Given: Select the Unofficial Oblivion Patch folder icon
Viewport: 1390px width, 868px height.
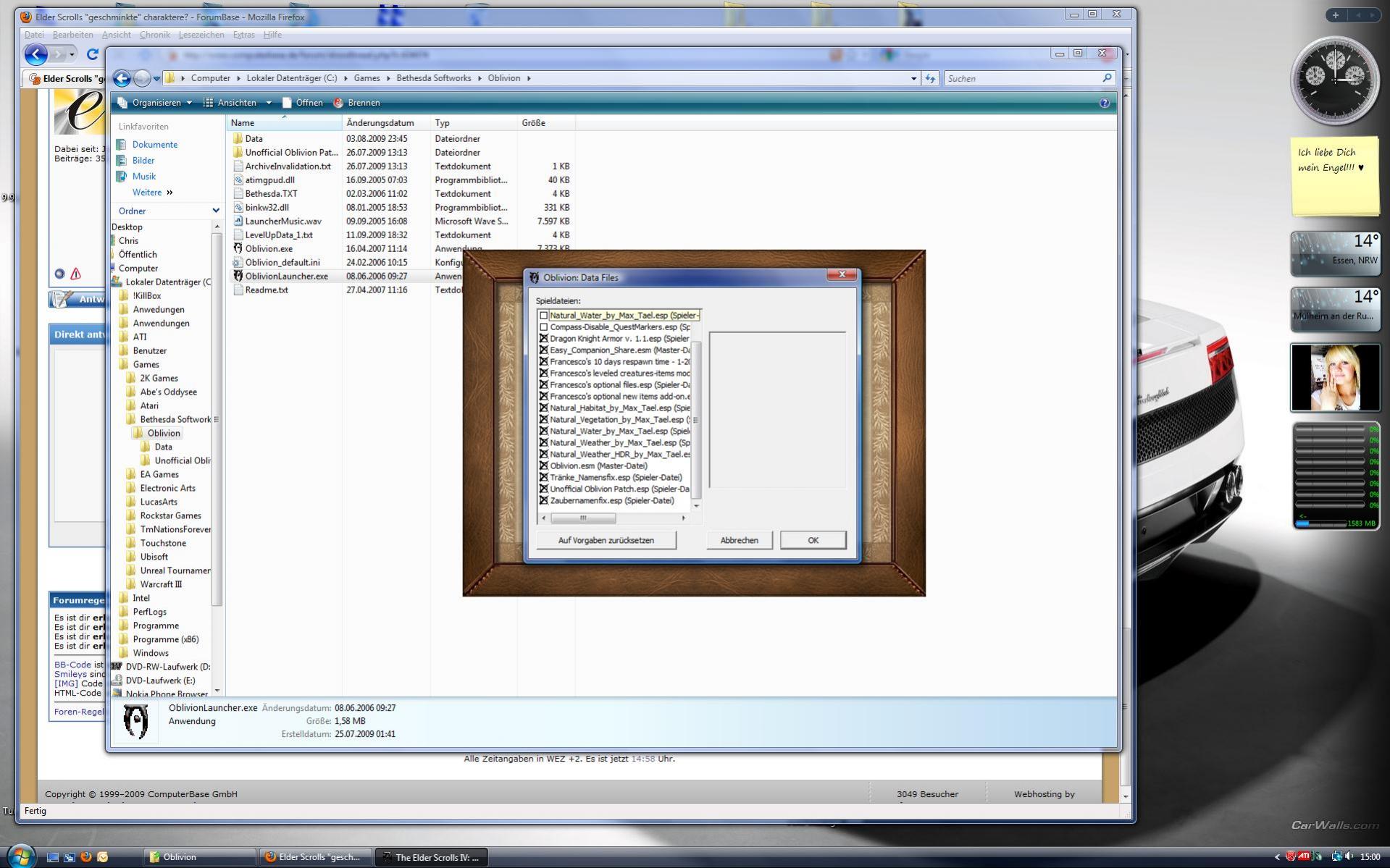Looking at the screenshot, I should pyautogui.click(x=238, y=152).
